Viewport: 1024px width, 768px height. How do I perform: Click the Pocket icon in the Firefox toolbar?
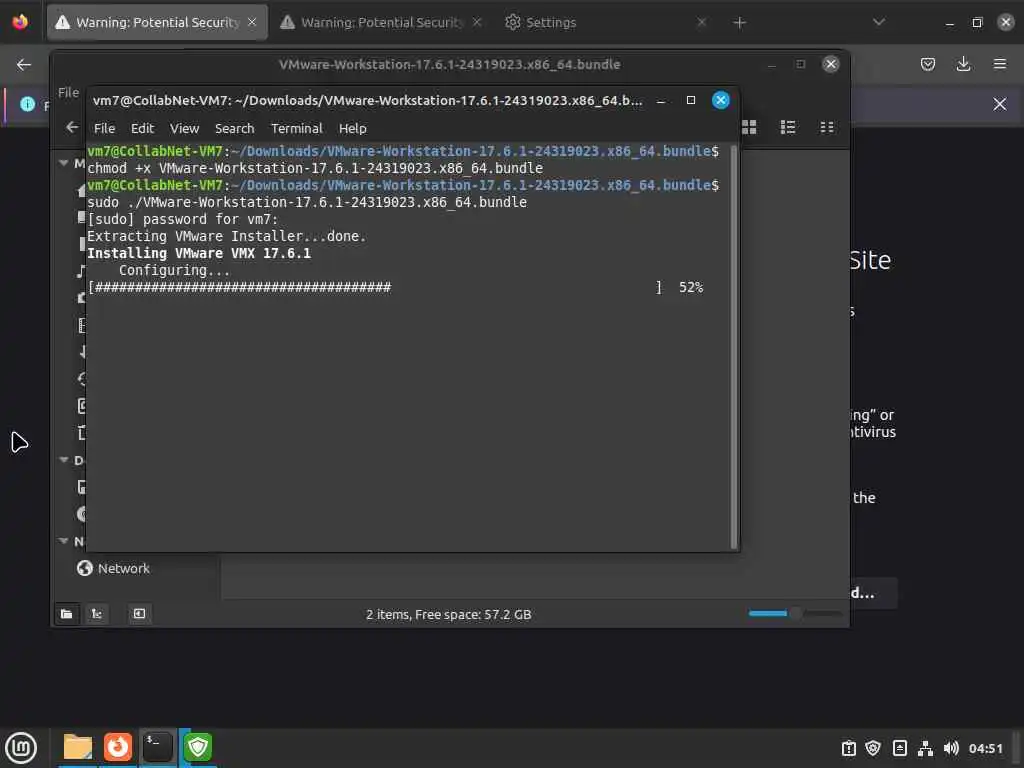(x=928, y=64)
